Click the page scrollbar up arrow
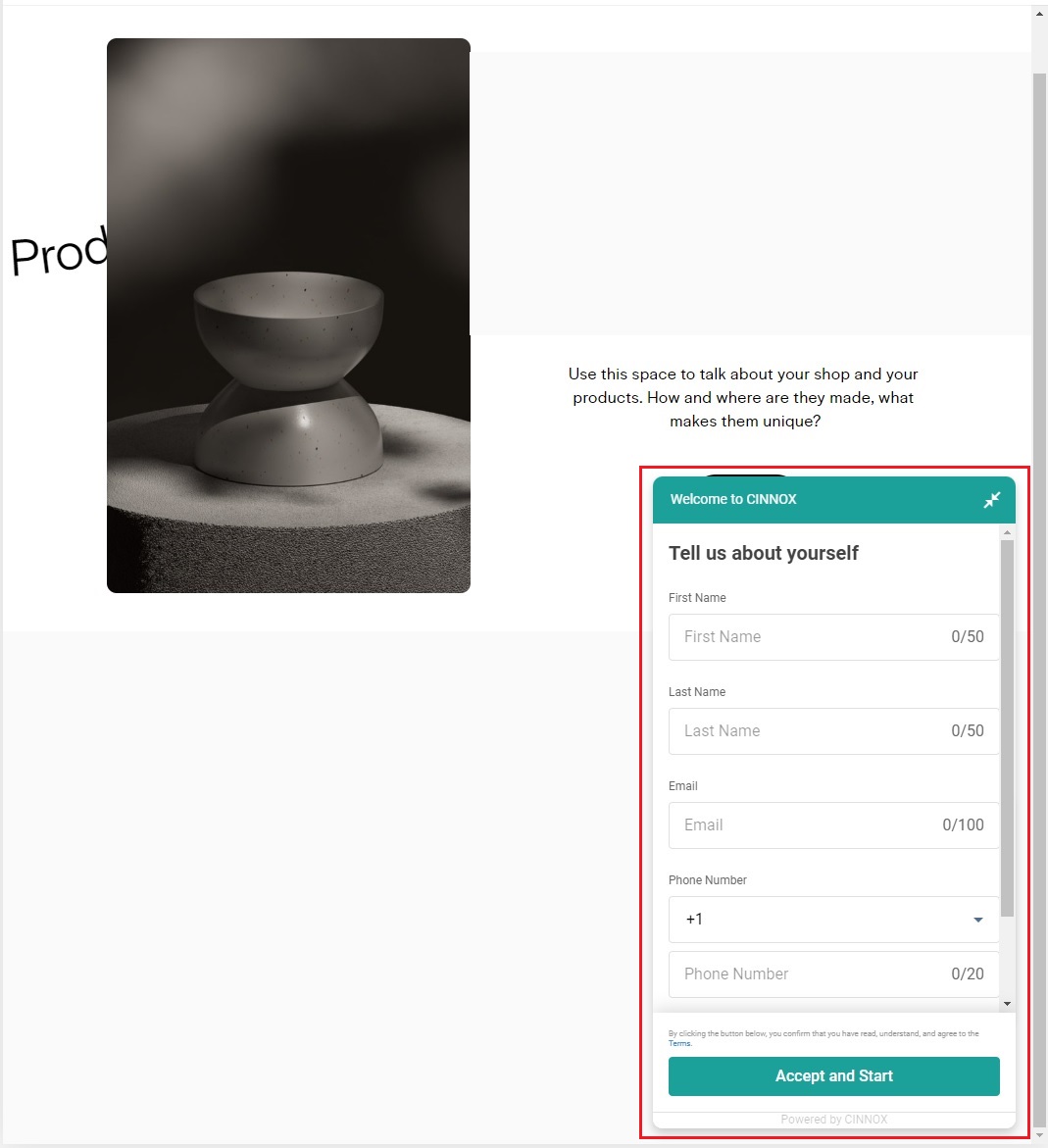 click(x=1039, y=14)
